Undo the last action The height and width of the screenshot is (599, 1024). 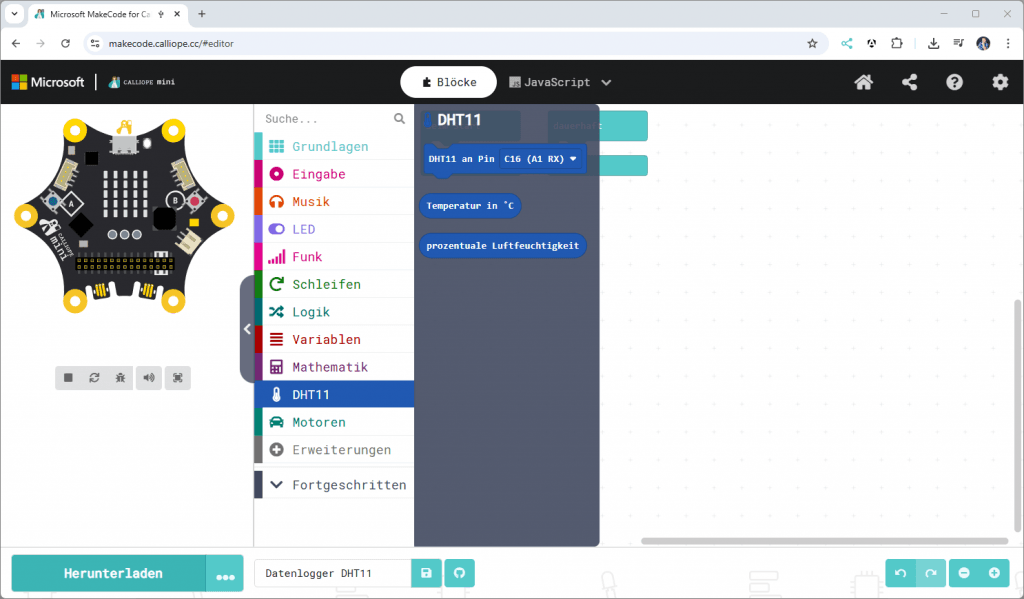pyautogui.click(x=899, y=573)
